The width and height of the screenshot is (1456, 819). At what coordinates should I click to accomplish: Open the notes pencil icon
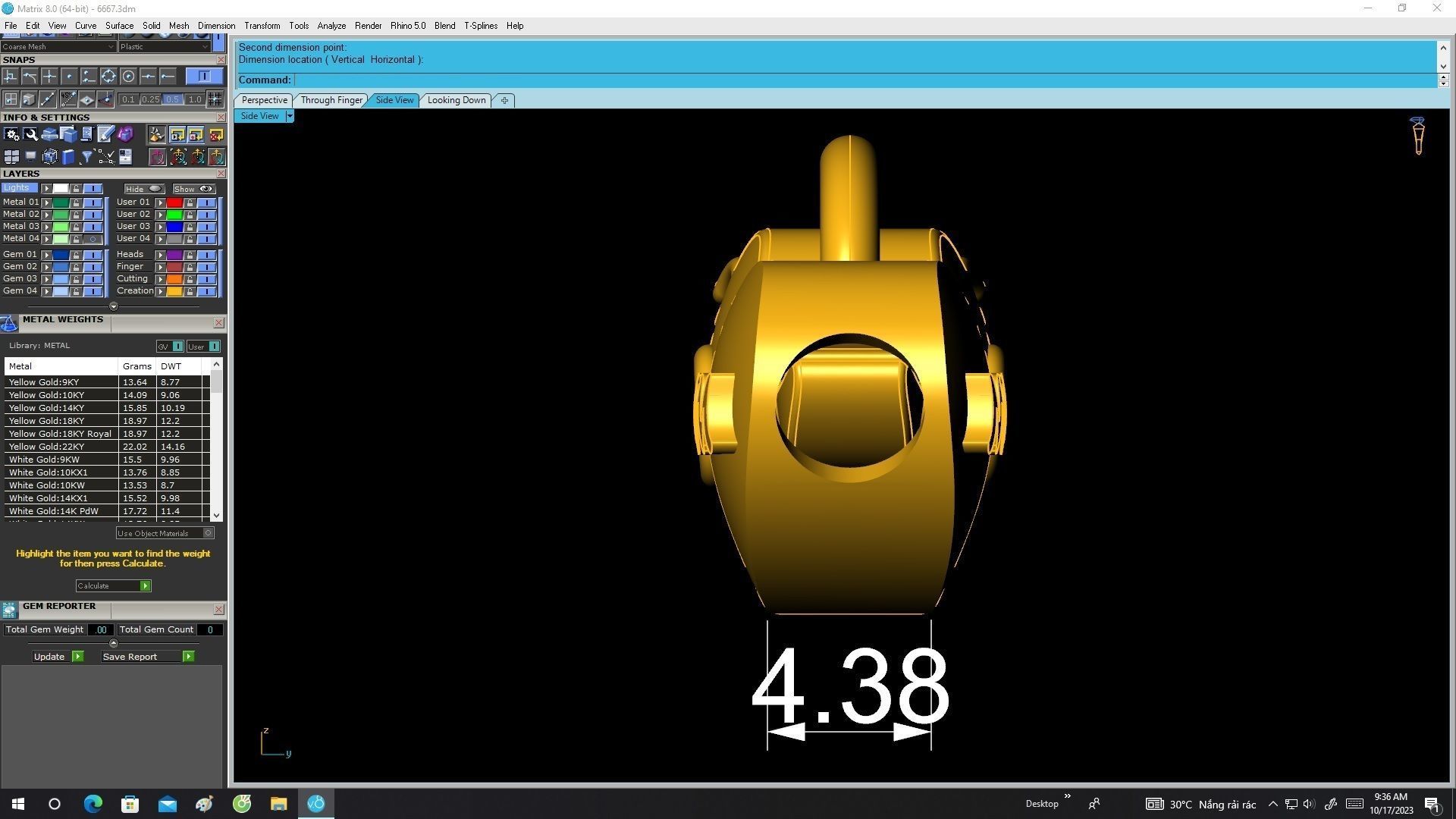tap(105, 135)
